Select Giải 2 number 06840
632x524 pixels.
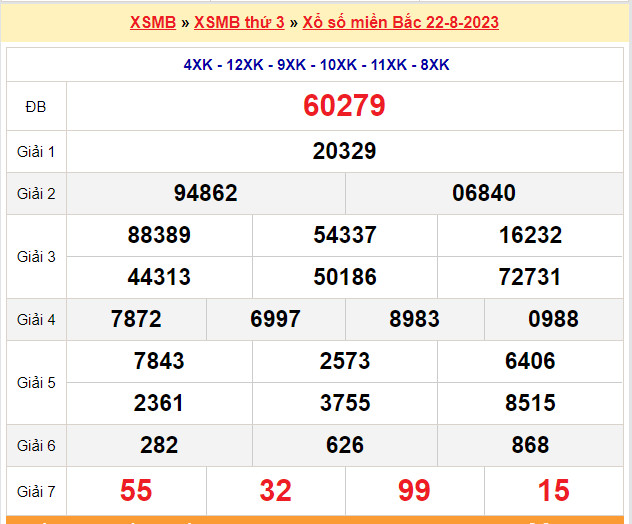click(x=484, y=193)
